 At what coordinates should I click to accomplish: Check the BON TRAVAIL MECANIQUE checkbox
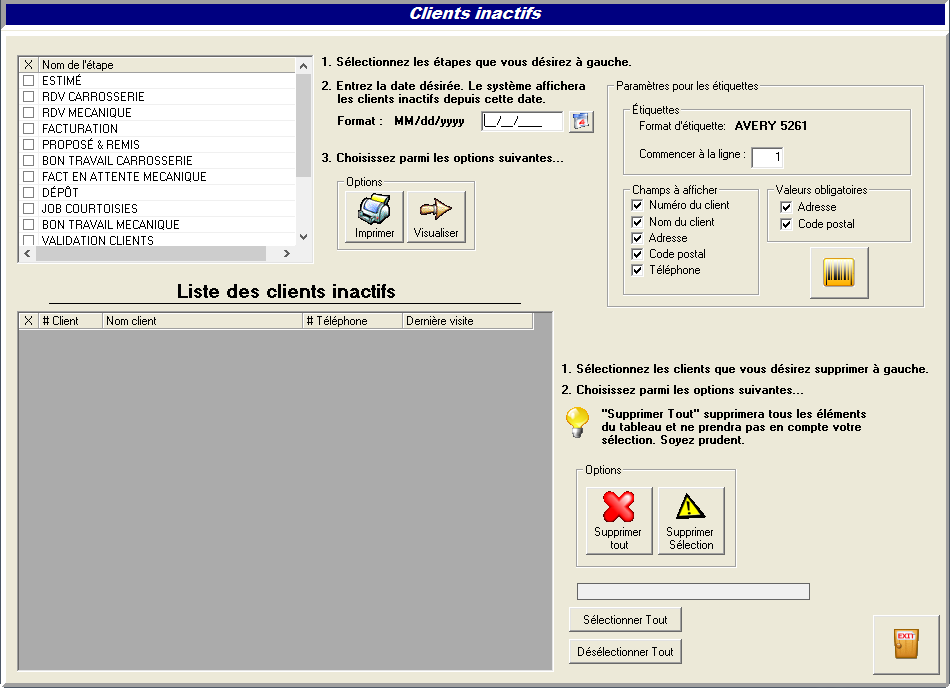click(x=28, y=225)
